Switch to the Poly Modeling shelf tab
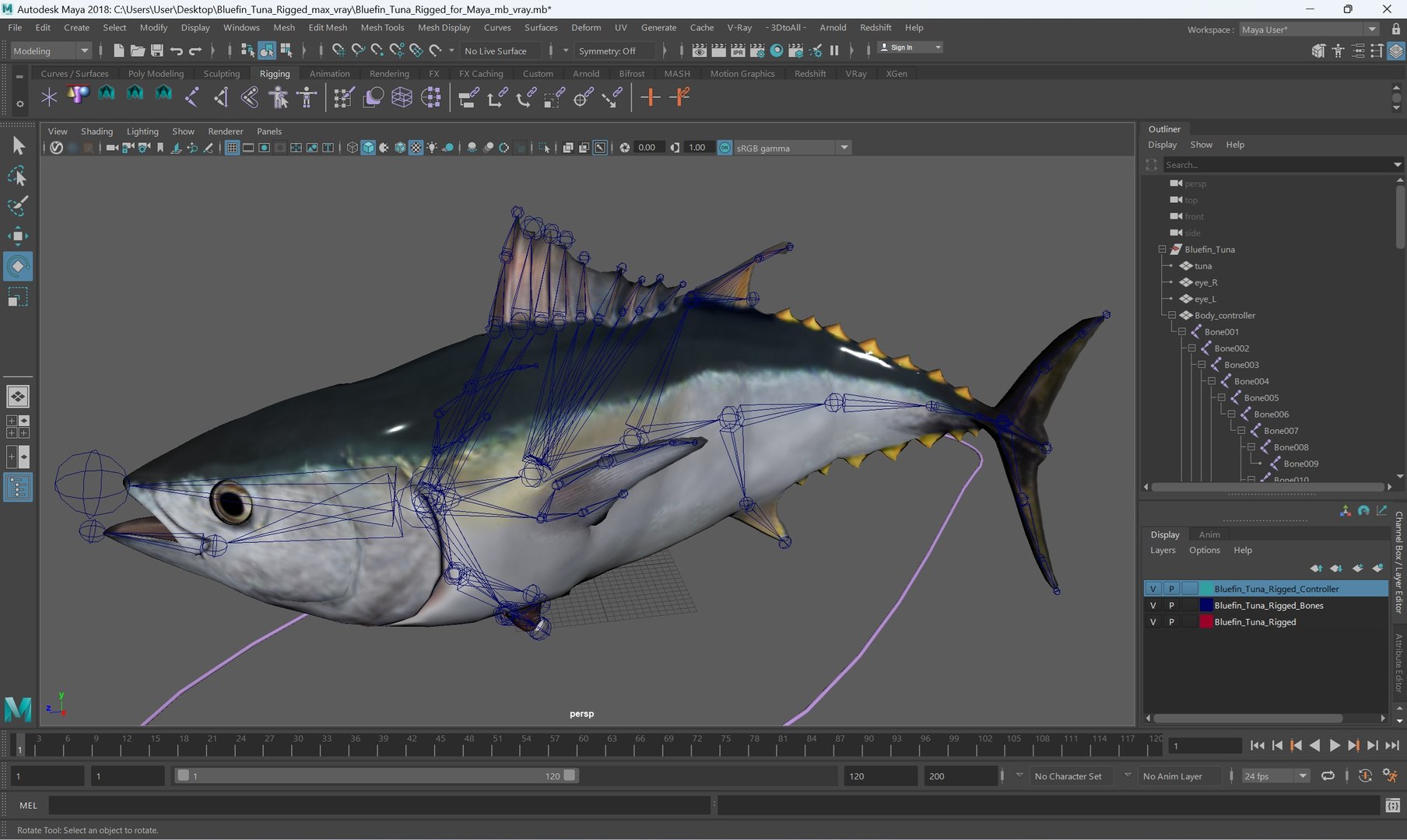This screenshot has height=840, width=1407. (x=156, y=73)
